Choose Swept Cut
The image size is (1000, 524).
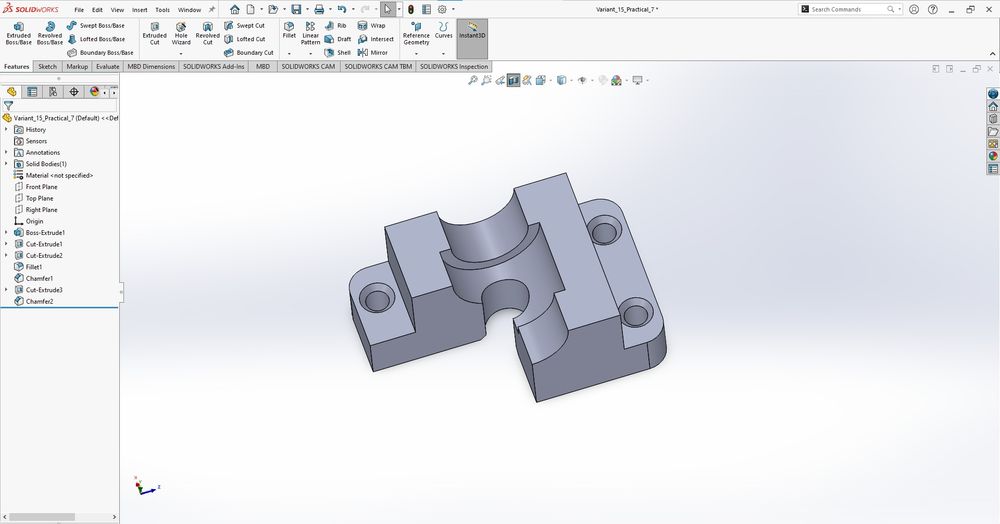(x=244, y=25)
